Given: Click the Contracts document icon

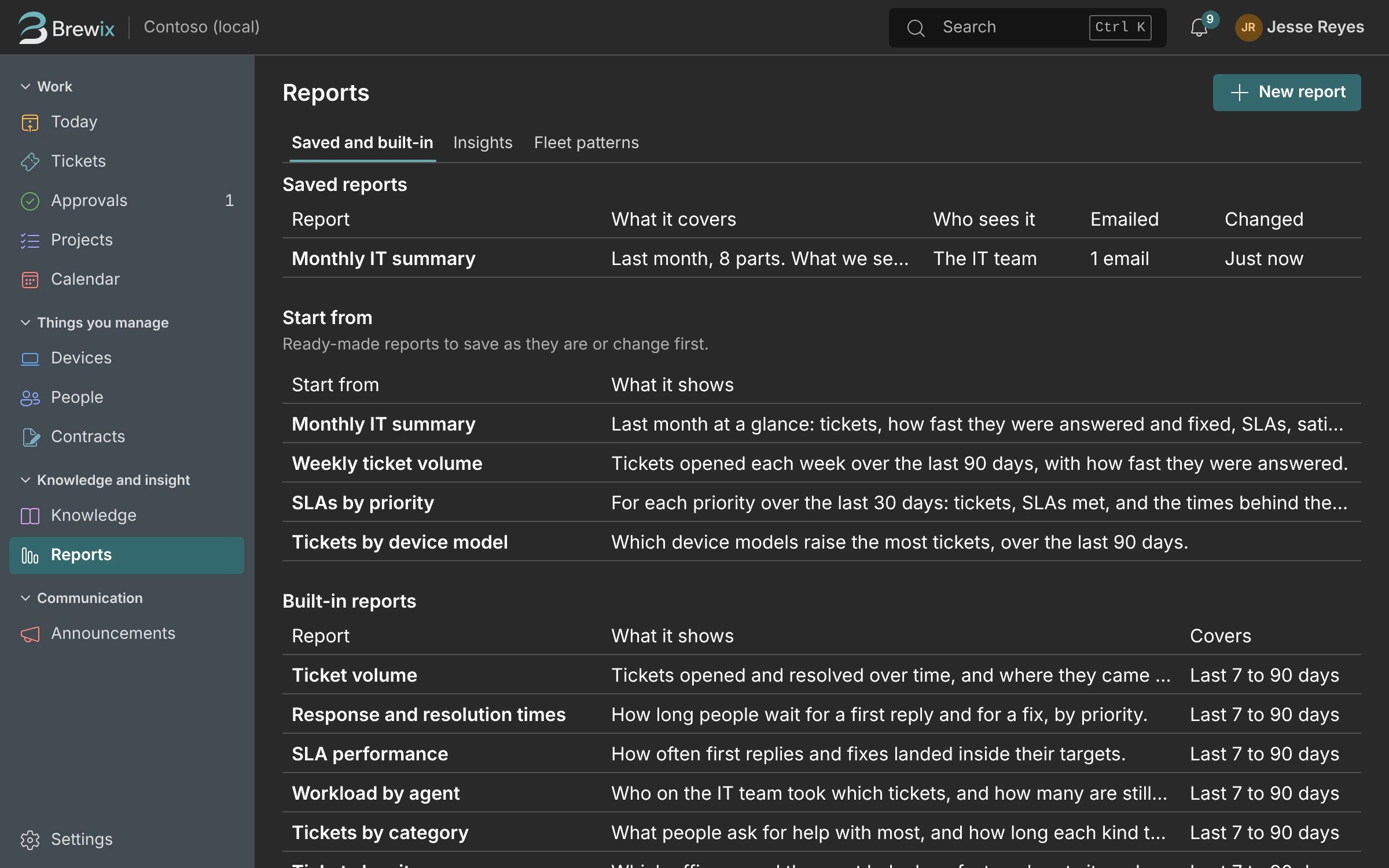Looking at the screenshot, I should tap(30, 437).
